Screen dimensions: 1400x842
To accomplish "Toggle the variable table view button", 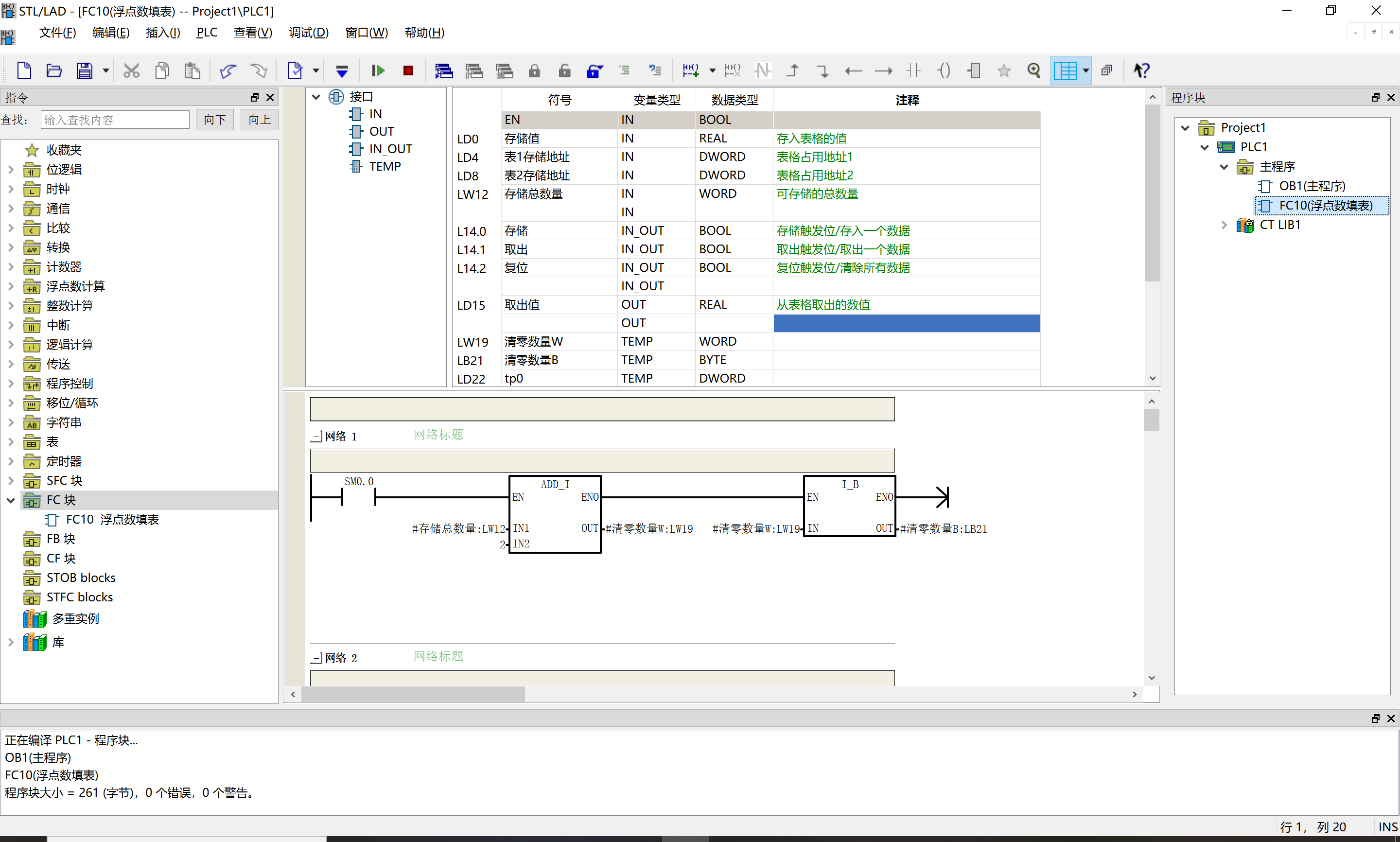I will click(x=1066, y=70).
